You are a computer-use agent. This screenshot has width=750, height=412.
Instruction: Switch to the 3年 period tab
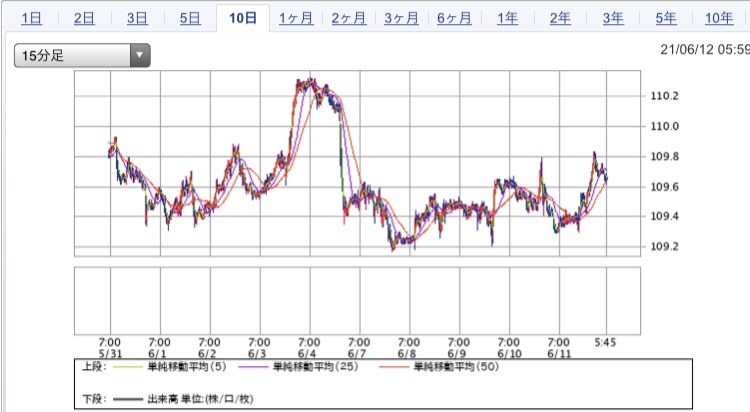click(x=613, y=19)
